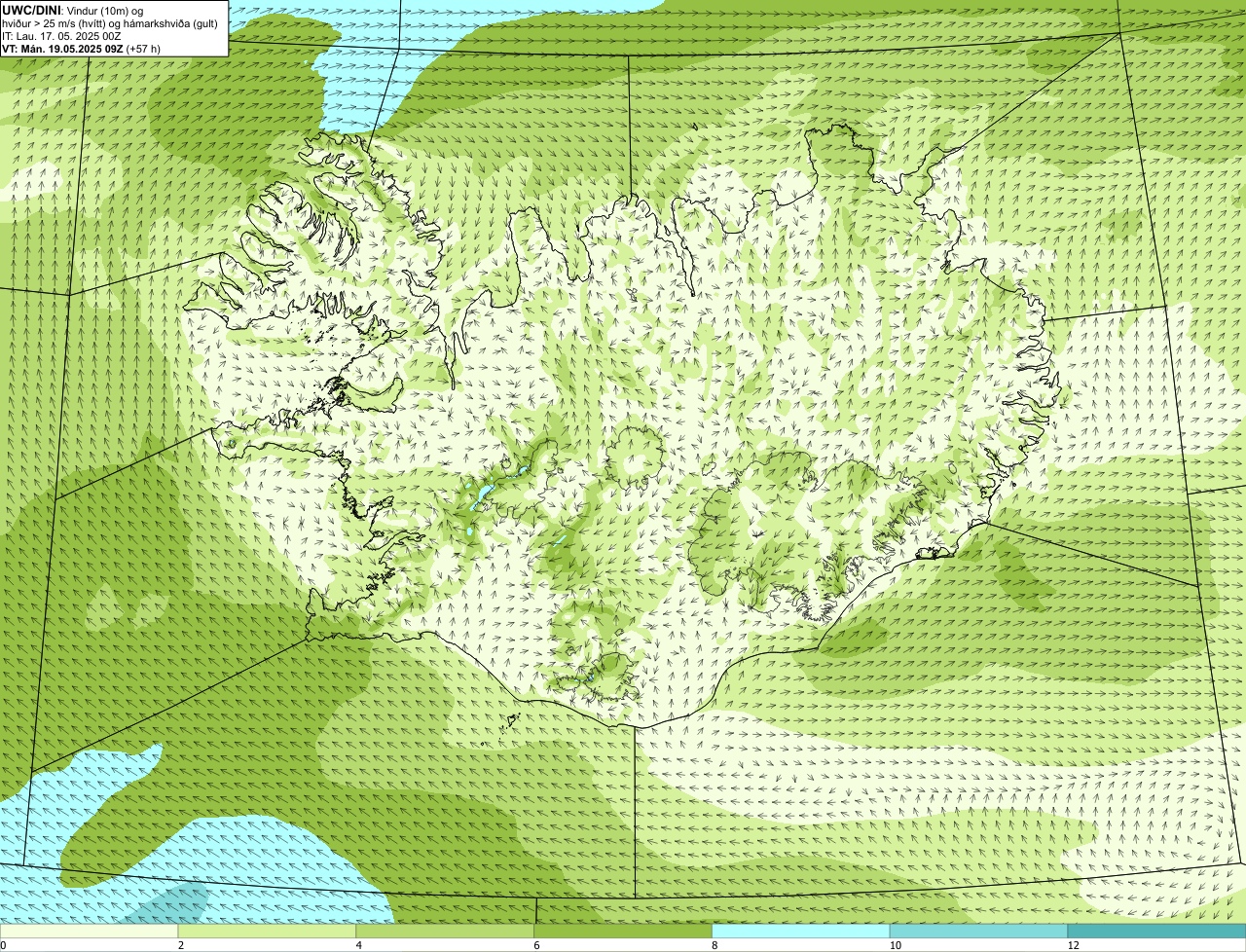The image size is (1246, 952).
Task: Click the "VT: Mán. 19.05.2025 09Z" valid time
Action: [x=62, y=49]
